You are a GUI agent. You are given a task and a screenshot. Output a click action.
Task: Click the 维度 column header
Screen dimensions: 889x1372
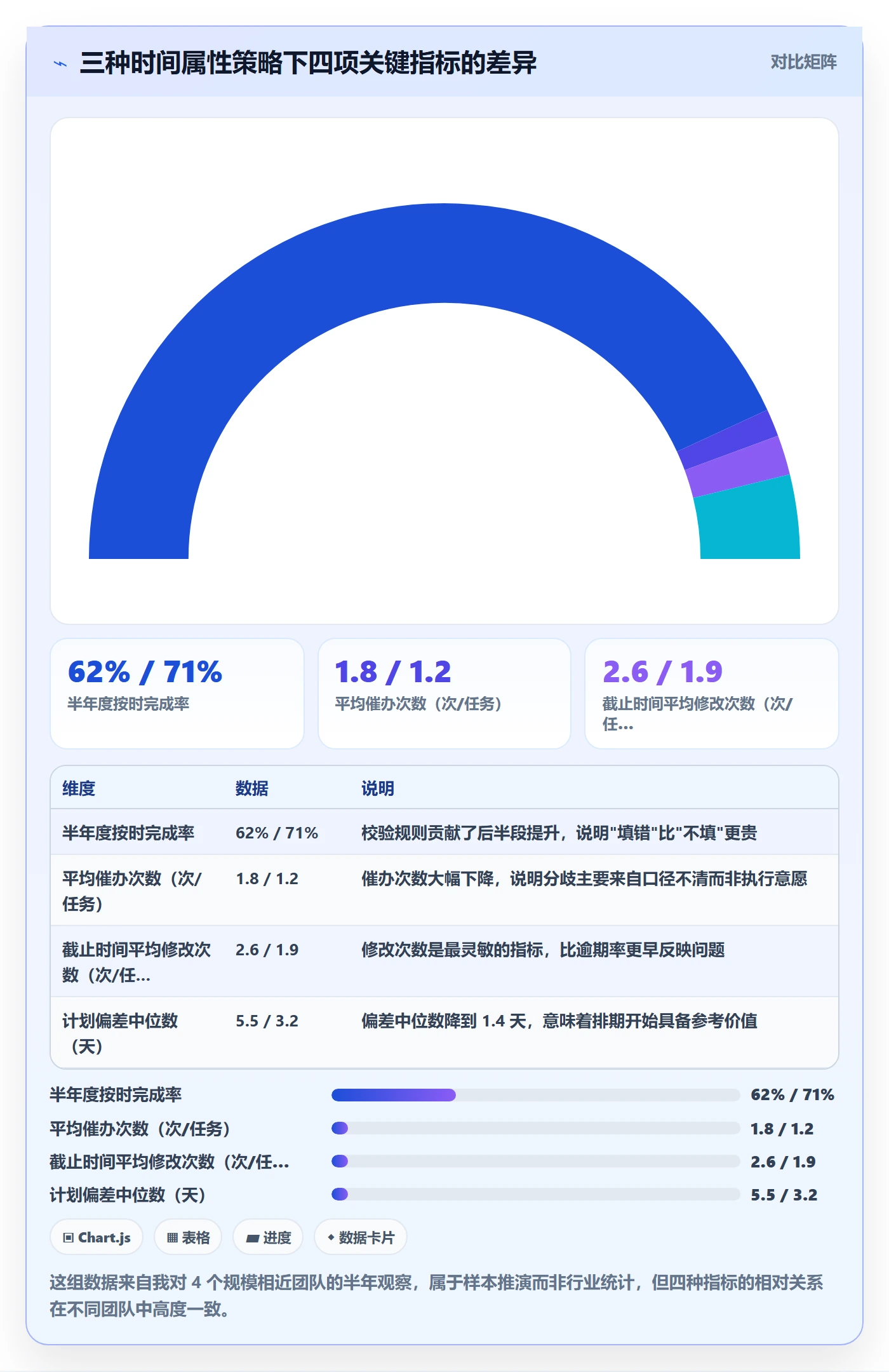pos(79,788)
